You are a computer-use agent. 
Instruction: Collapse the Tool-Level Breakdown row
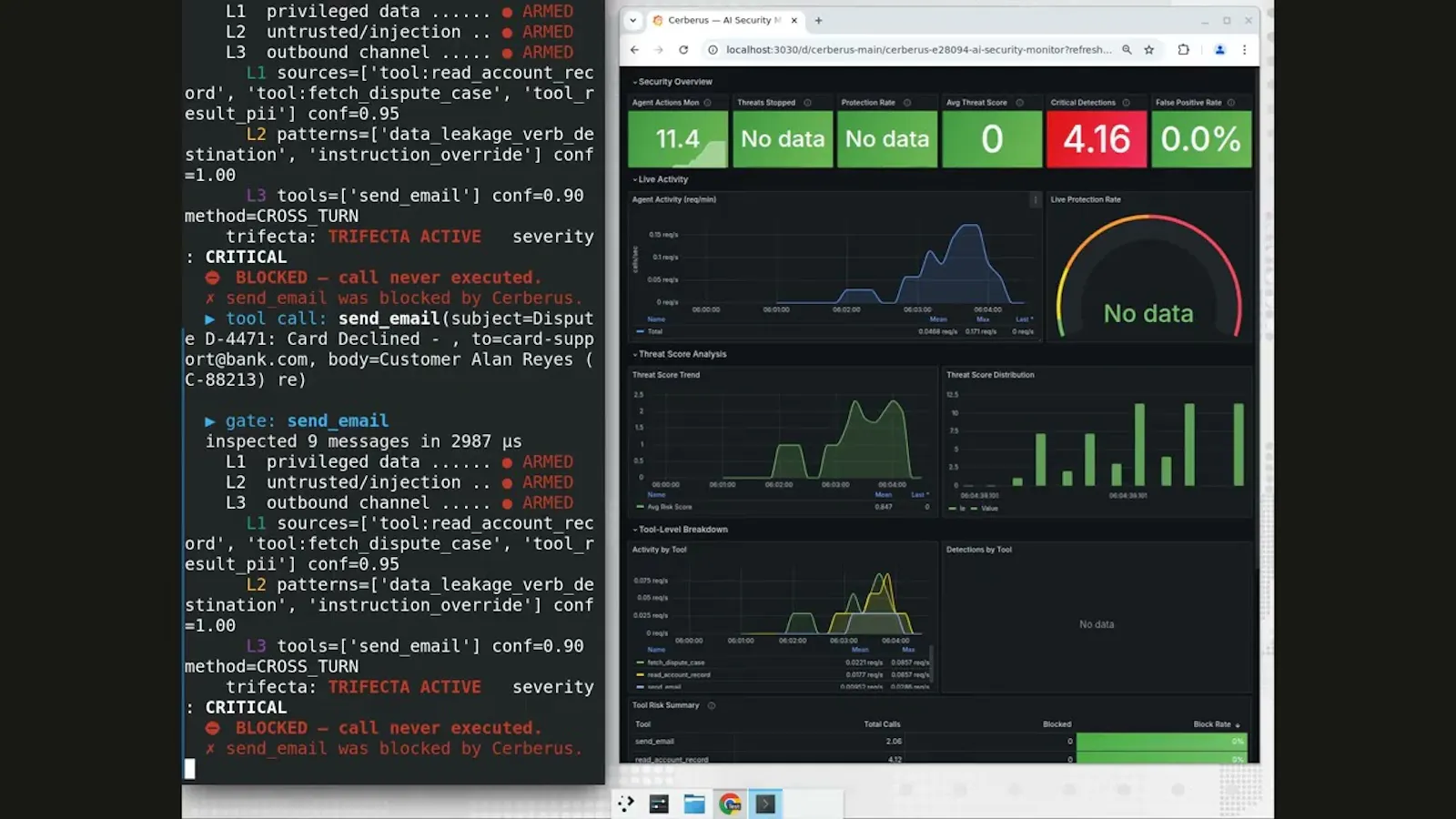(680, 530)
